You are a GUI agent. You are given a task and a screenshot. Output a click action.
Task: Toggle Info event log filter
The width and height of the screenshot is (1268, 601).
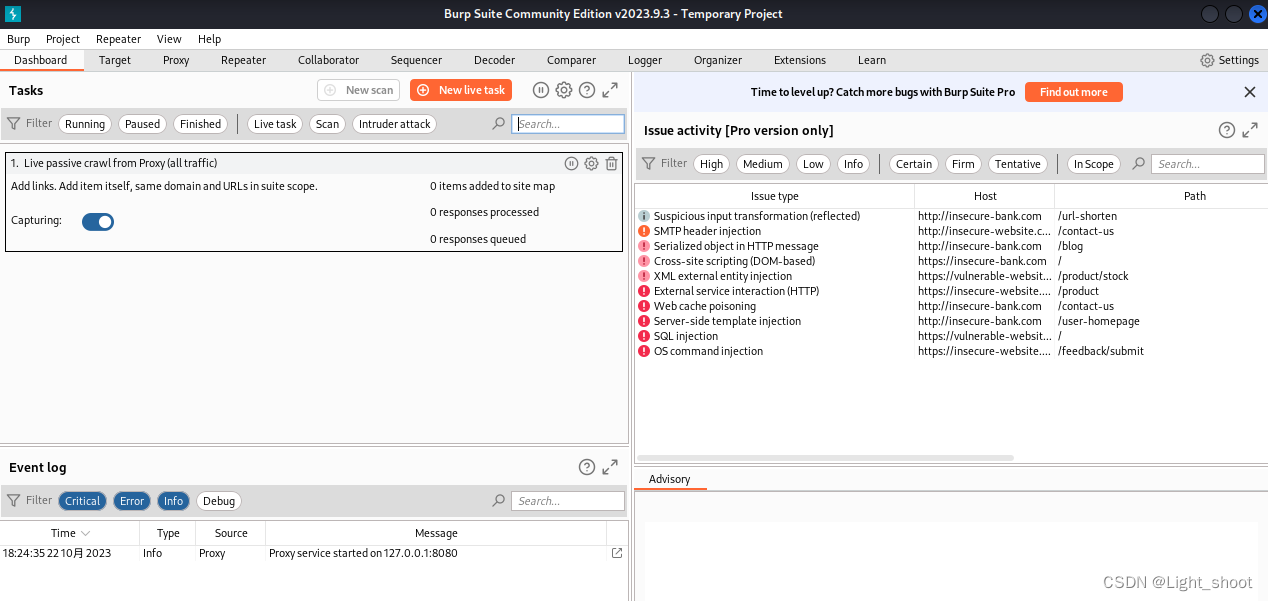click(x=173, y=501)
